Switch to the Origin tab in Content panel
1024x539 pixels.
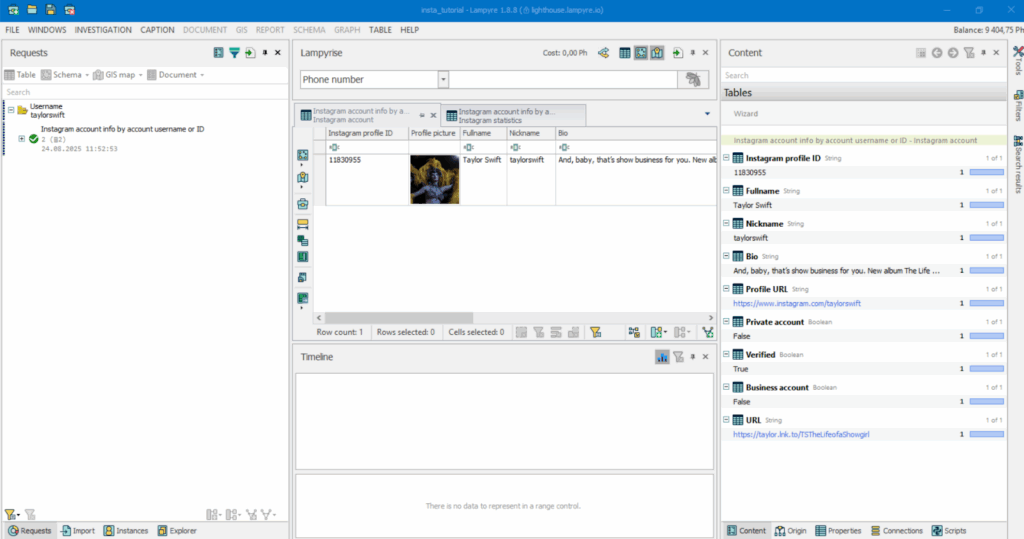(791, 531)
